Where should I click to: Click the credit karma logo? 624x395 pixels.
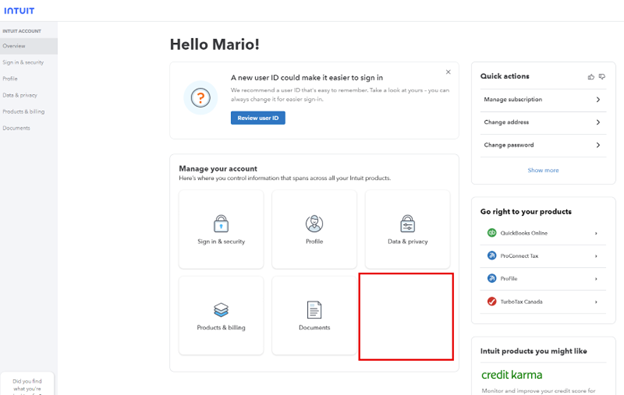[x=512, y=375]
